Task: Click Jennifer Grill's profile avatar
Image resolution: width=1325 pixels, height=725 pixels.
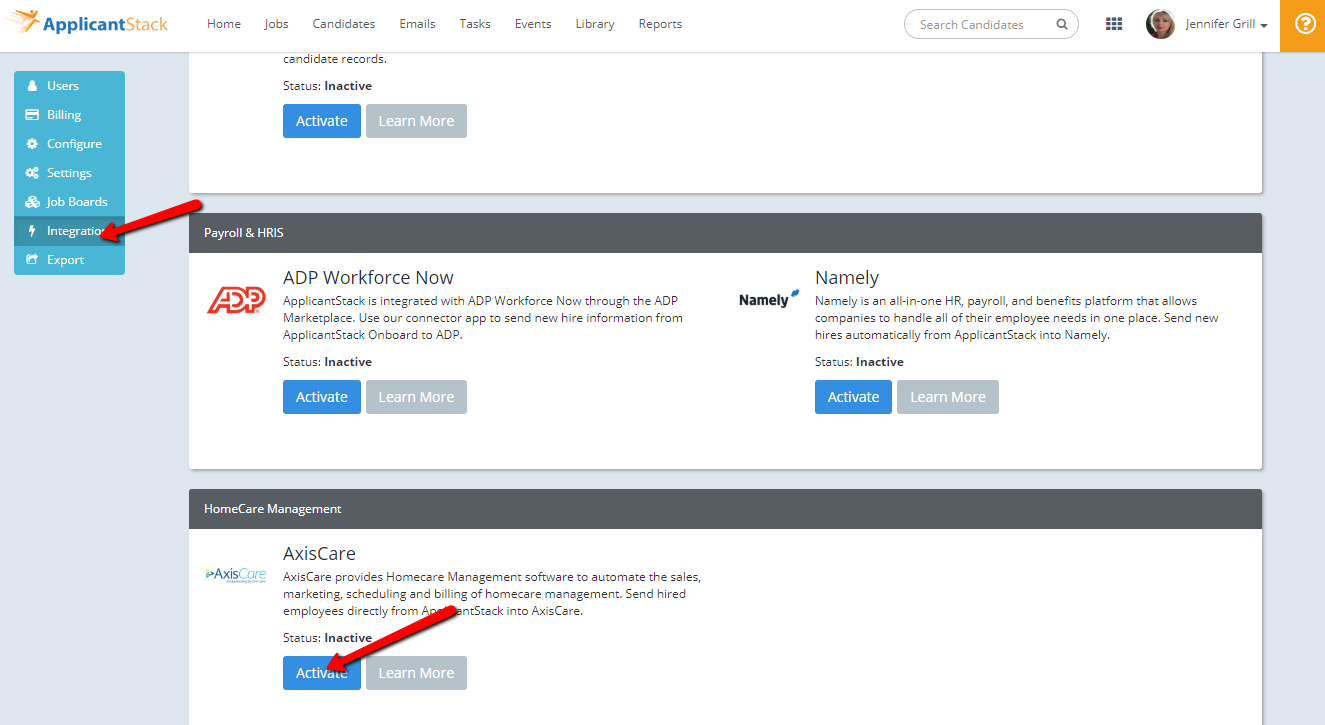Action: 1160,24
